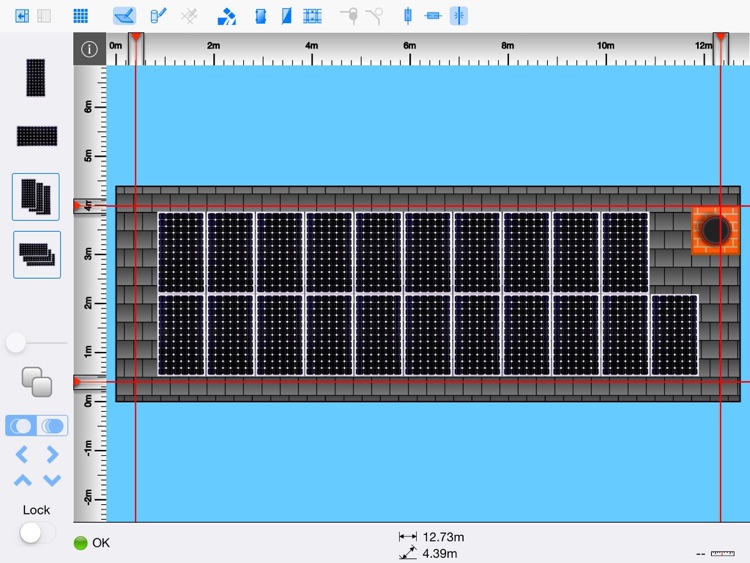Screen dimensions: 750x563
Task: Click the orange chimney on the roof
Action: click(x=715, y=230)
